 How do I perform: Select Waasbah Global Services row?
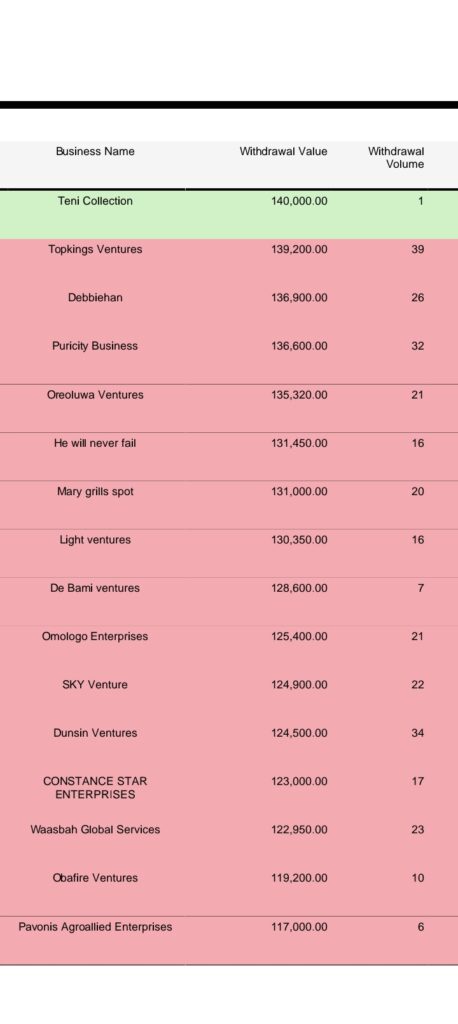click(x=229, y=843)
